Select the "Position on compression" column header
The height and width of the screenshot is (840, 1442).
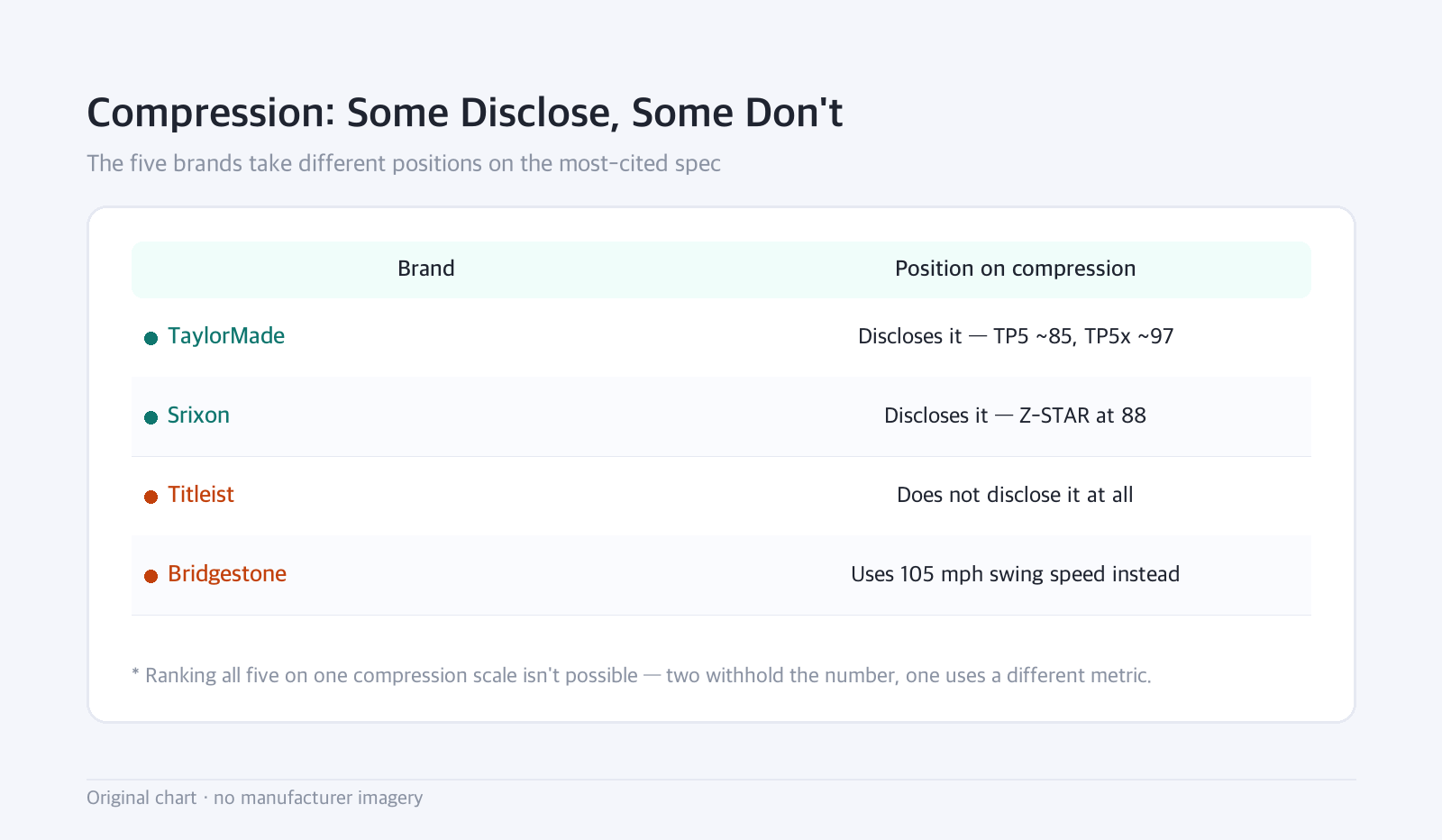click(1015, 269)
